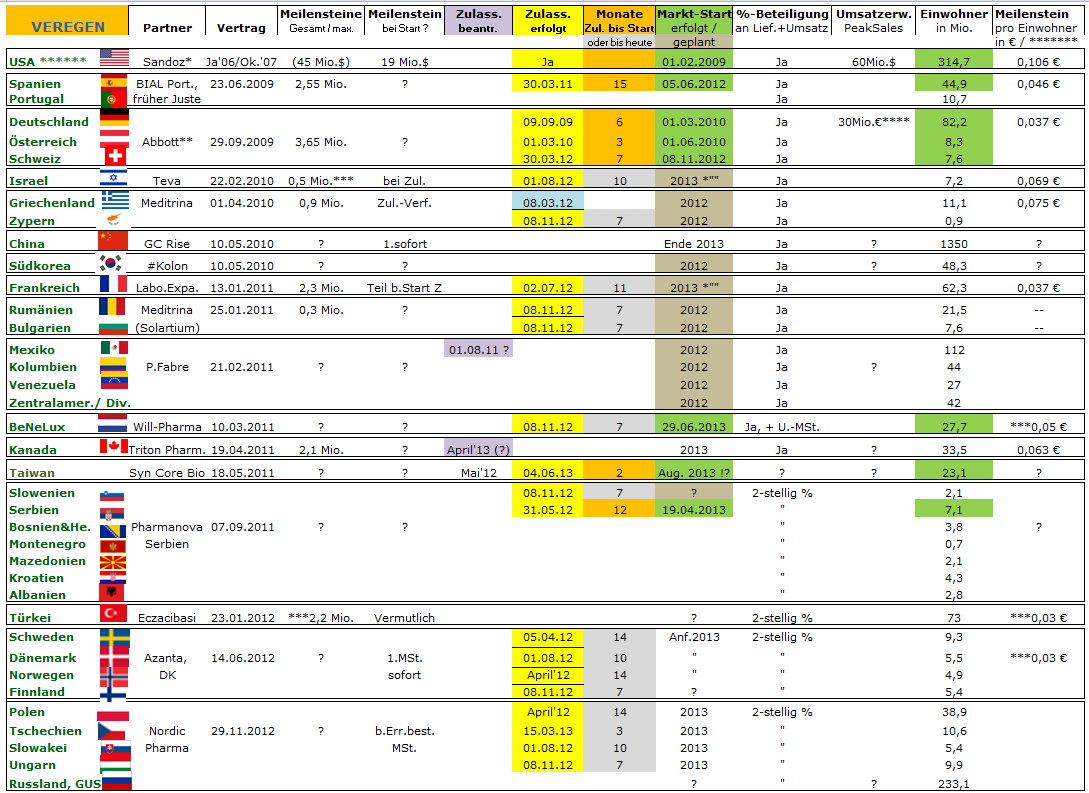
Task: Click the Will-Pharma partner cell
Action: (167, 426)
